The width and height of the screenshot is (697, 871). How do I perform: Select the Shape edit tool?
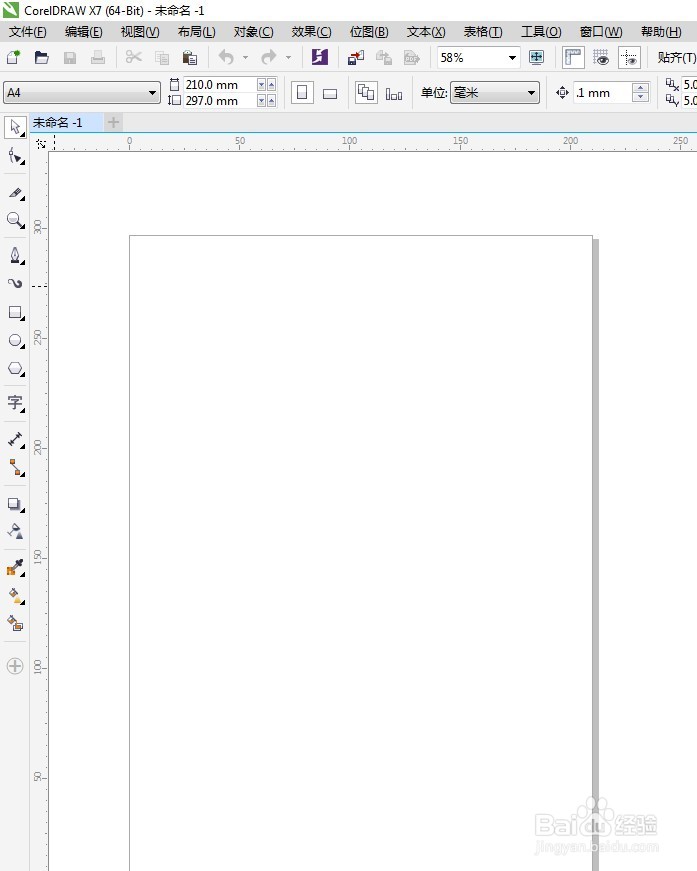(x=15, y=157)
